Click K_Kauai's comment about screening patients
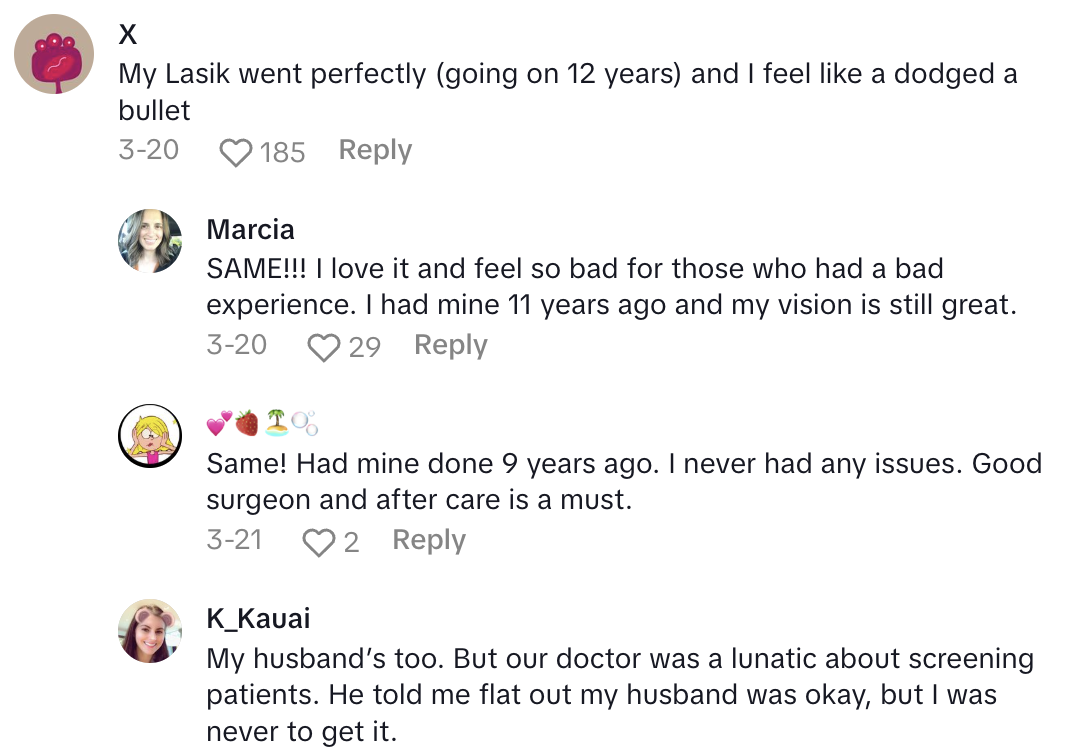This screenshot has width=1066, height=752. pos(600,694)
